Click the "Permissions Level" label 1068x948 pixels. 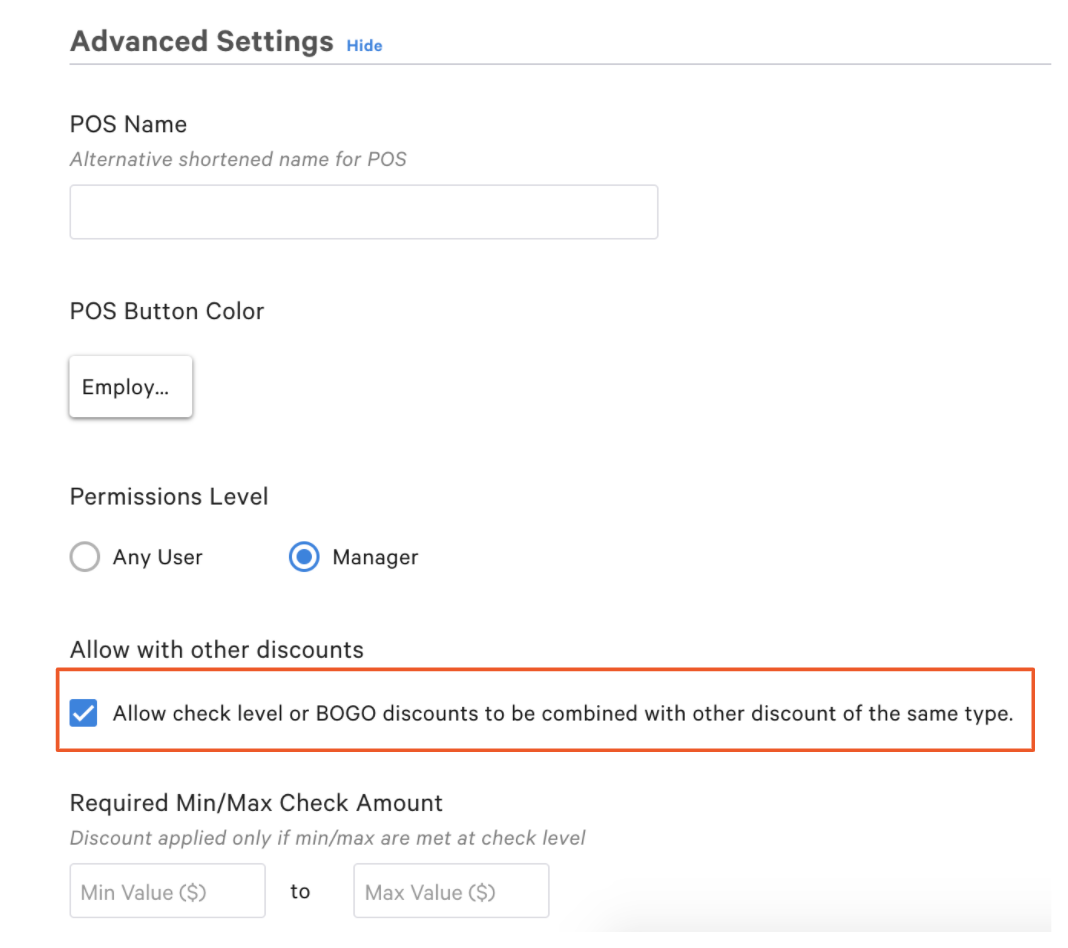tap(169, 496)
